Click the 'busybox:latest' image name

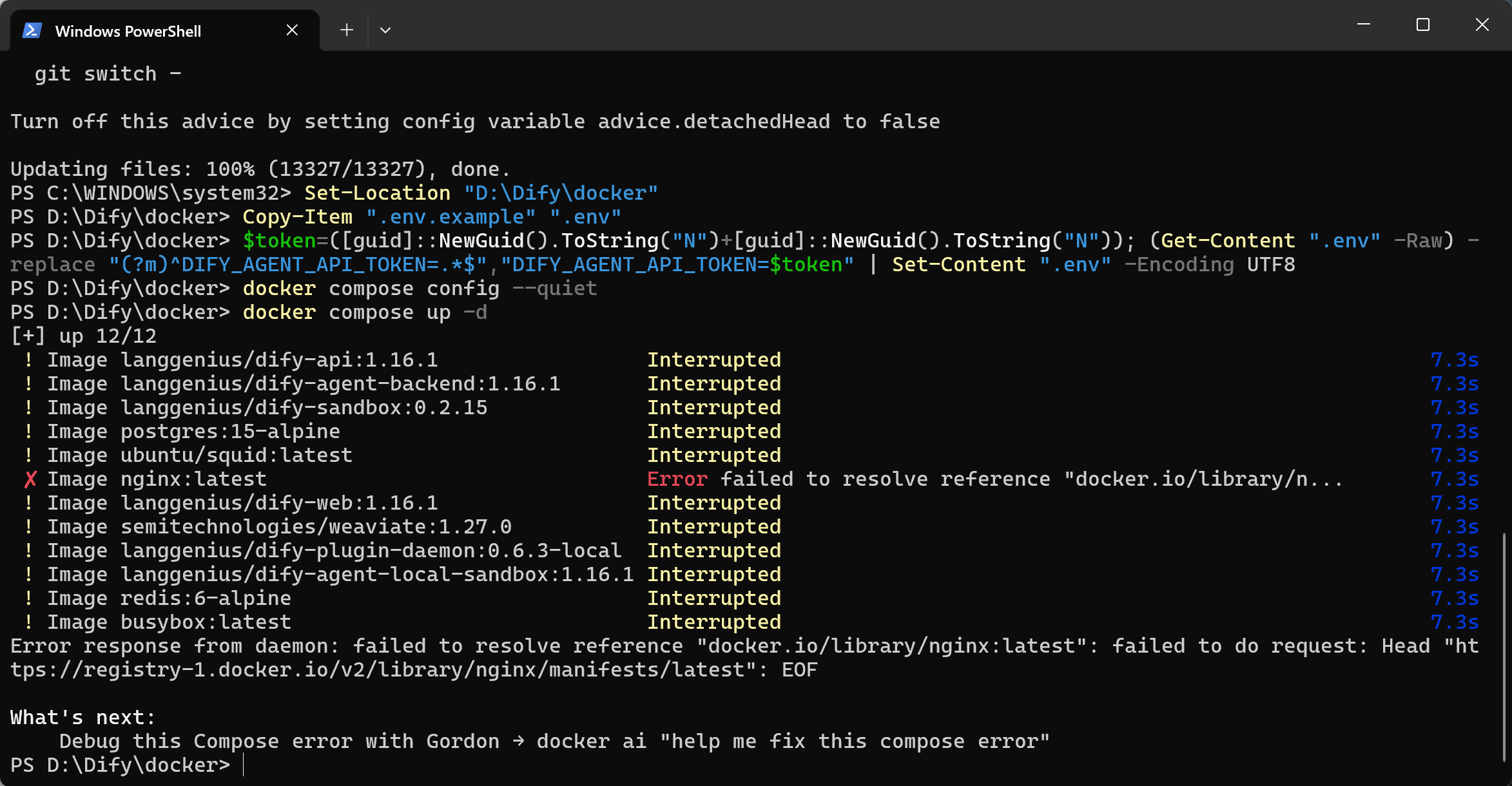point(206,622)
